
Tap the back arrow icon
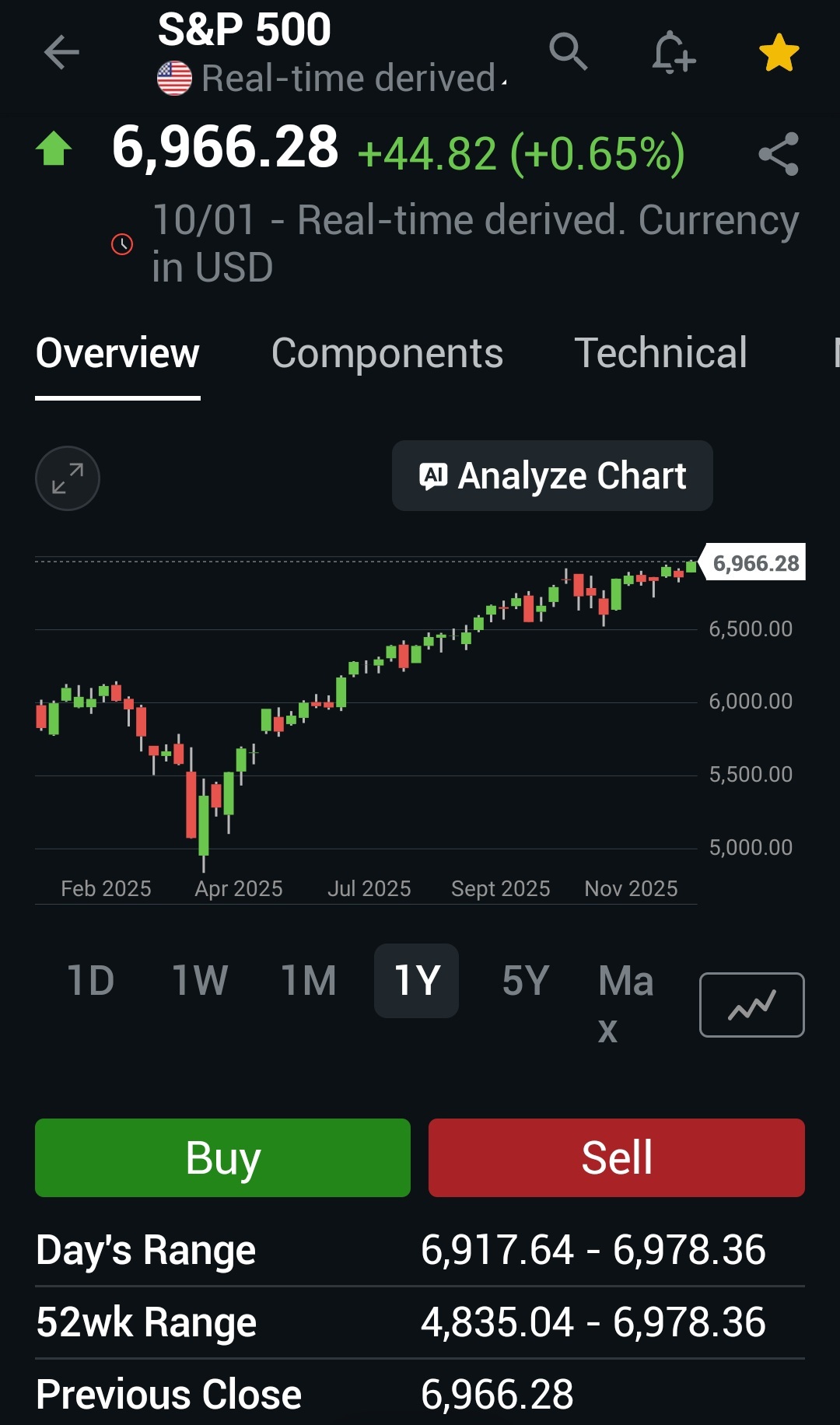(61, 53)
